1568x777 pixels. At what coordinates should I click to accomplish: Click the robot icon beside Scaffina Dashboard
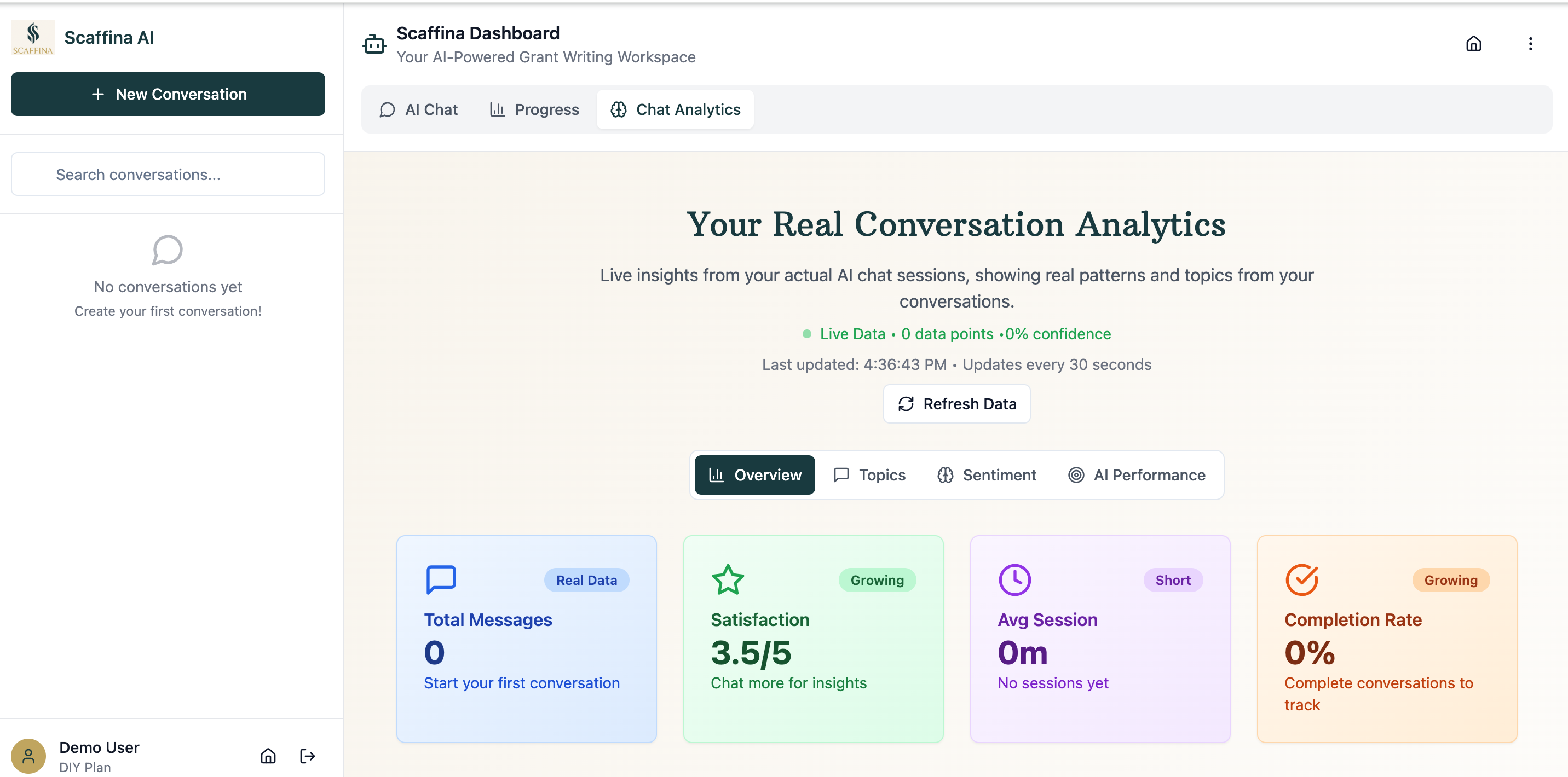point(374,44)
